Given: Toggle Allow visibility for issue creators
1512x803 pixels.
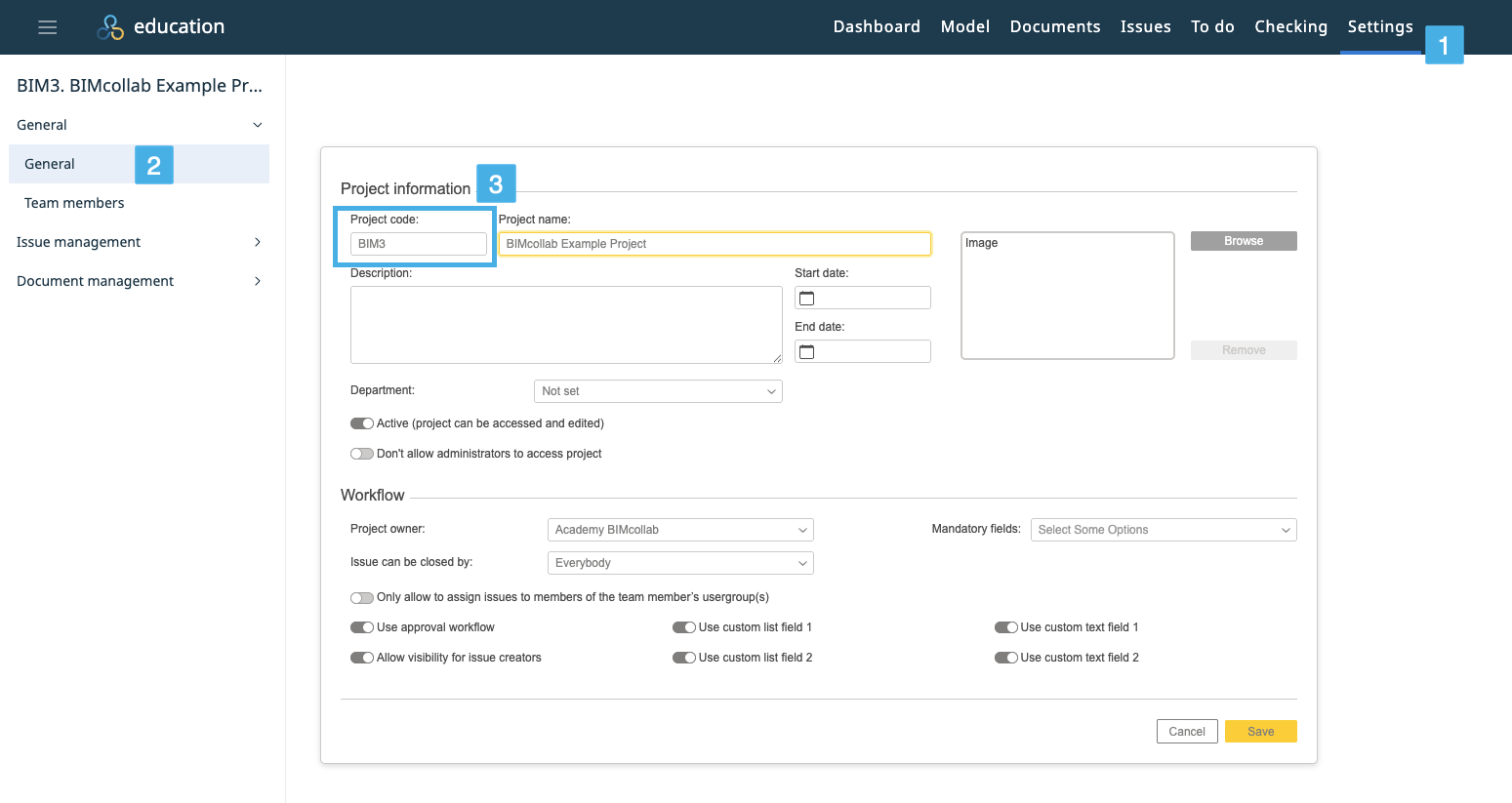Looking at the screenshot, I should coord(362,658).
